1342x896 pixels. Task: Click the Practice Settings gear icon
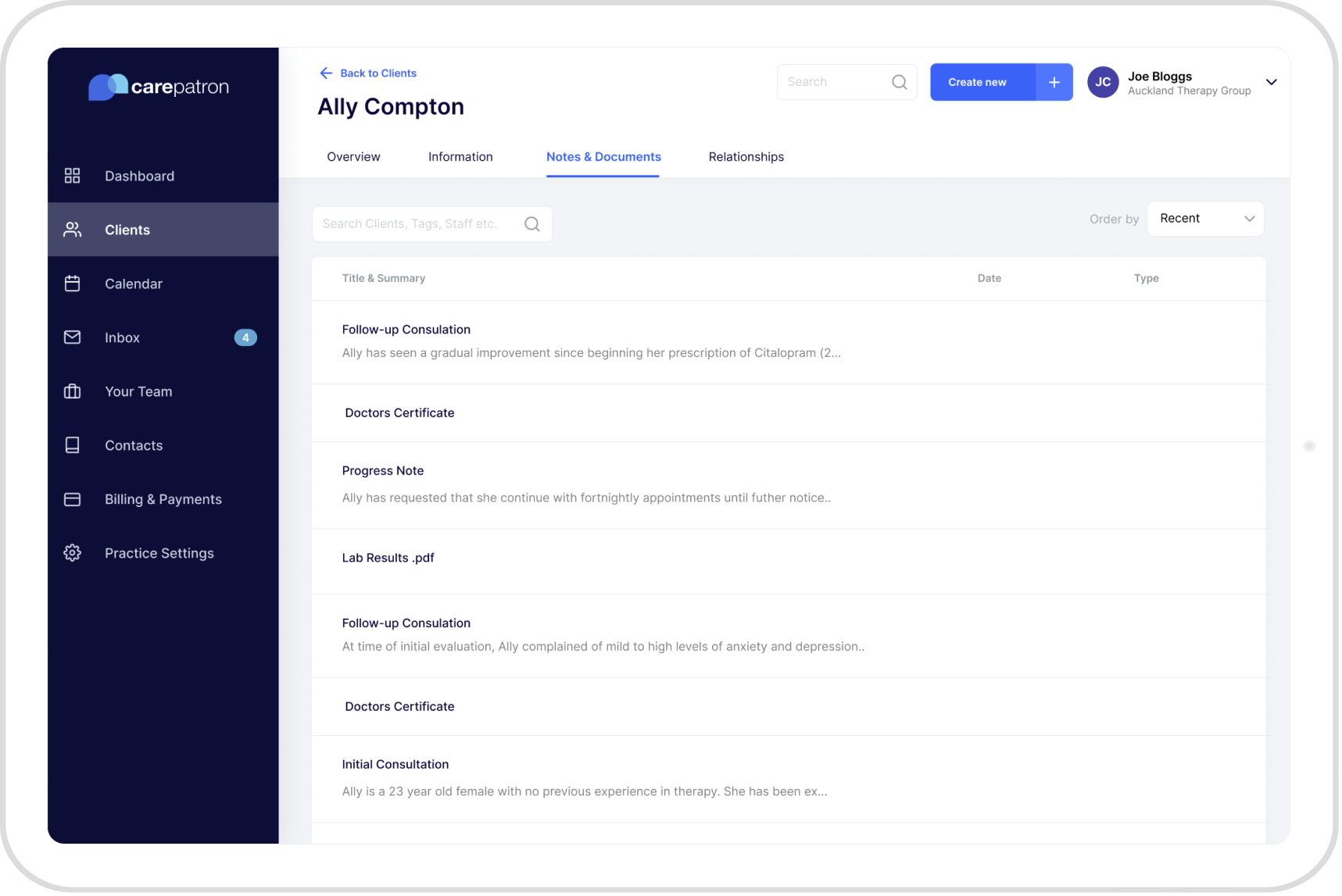(72, 553)
